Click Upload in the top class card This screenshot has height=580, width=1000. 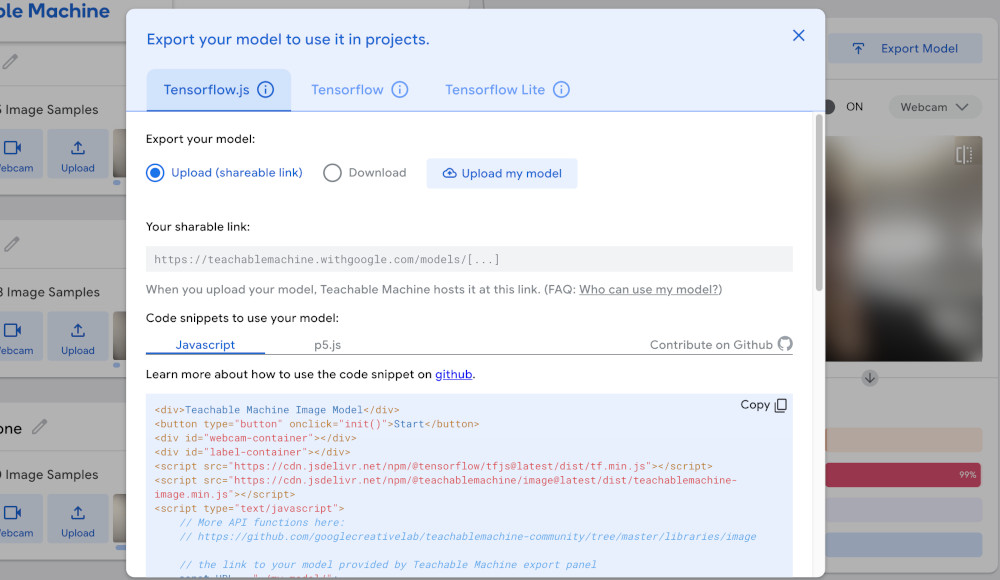(78, 154)
